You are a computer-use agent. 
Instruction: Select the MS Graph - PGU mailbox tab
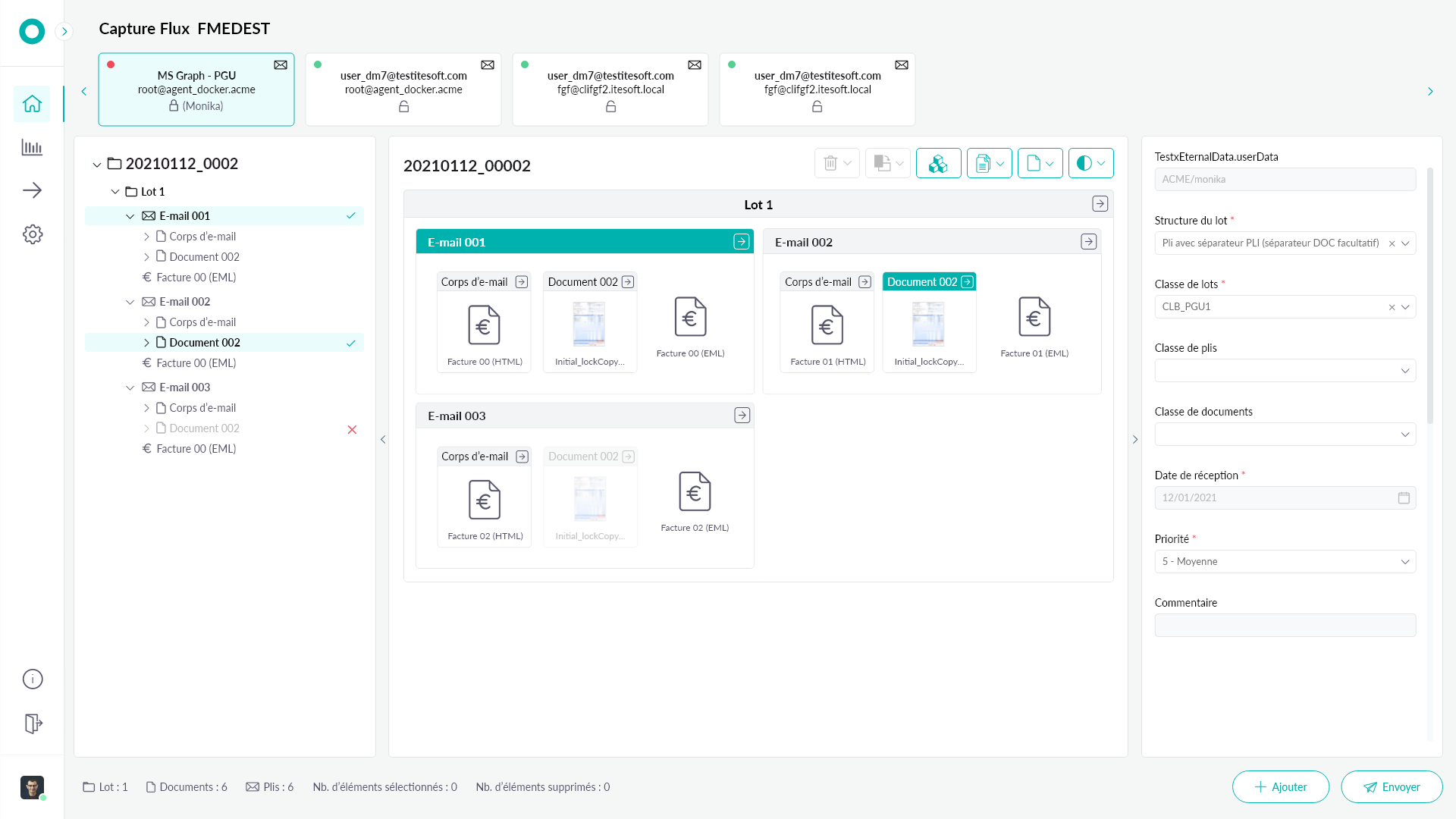[196, 89]
